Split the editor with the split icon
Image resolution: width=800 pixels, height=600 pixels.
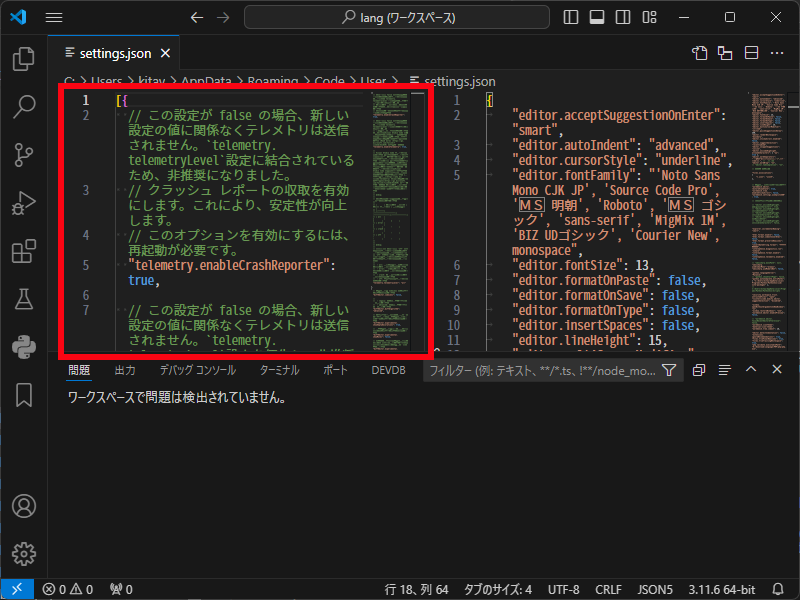[751, 53]
